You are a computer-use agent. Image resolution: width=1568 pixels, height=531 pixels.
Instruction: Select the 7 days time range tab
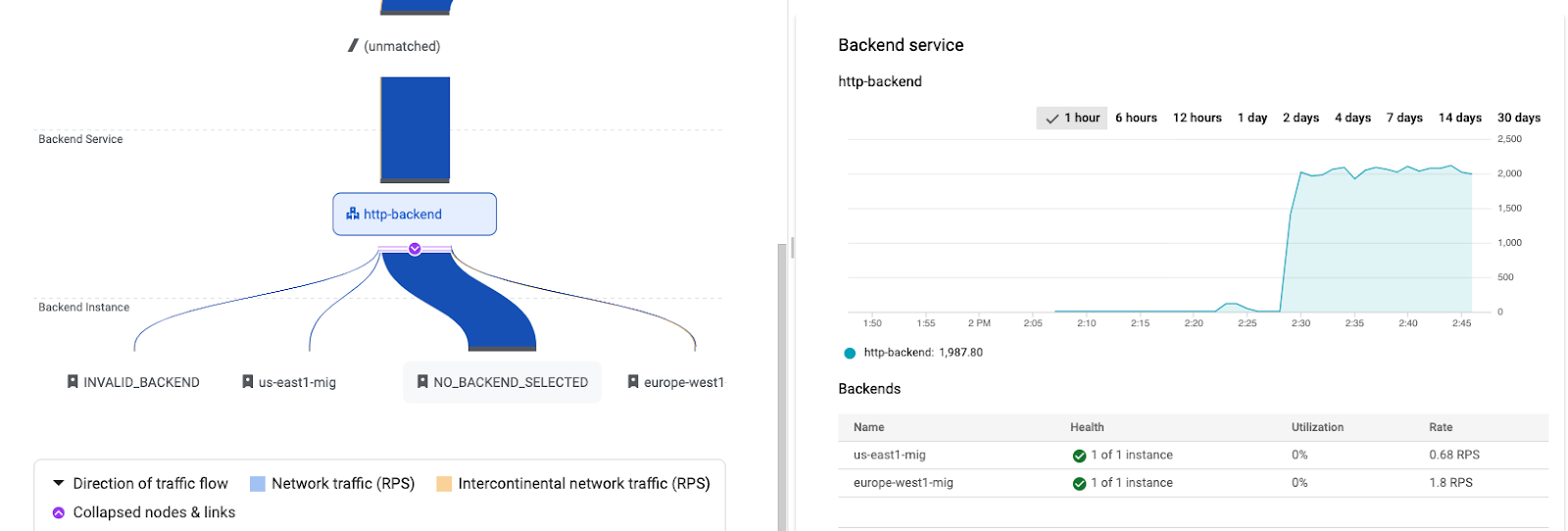click(x=1403, y=118)
